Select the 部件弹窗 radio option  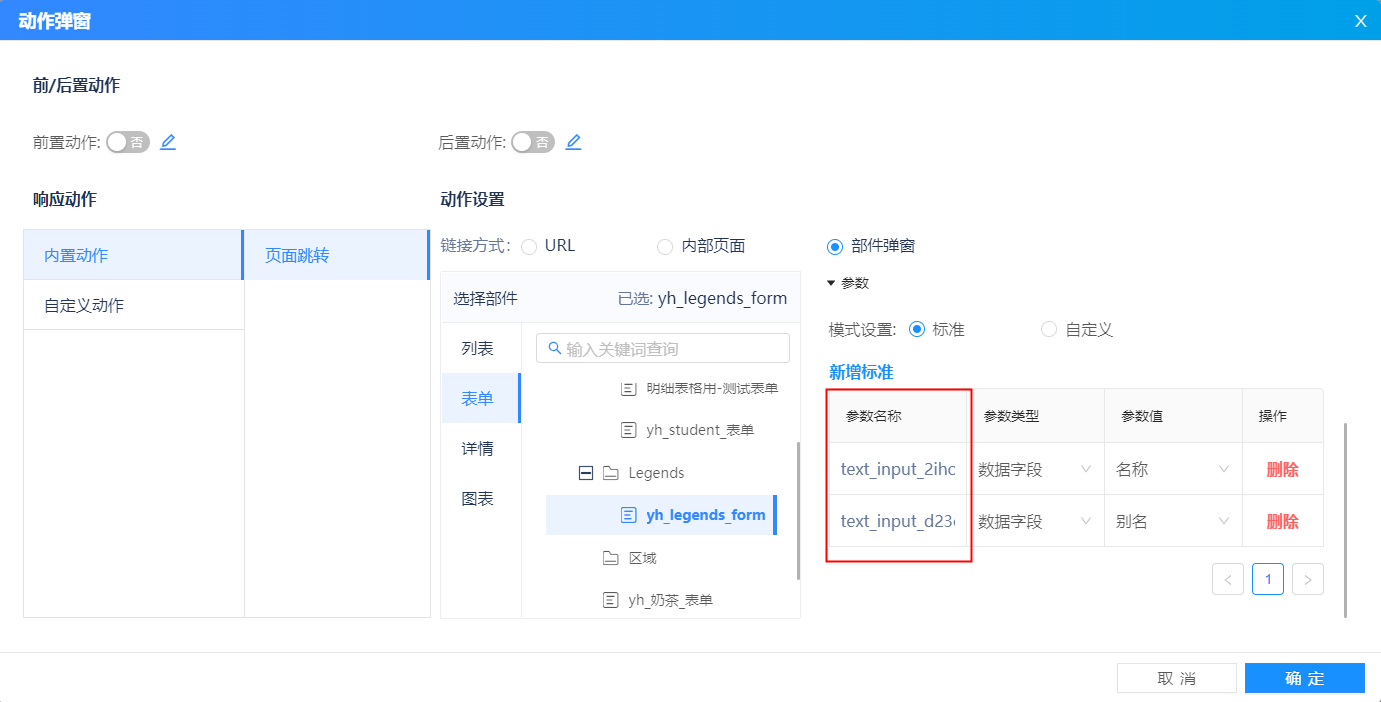pos(834,246)
